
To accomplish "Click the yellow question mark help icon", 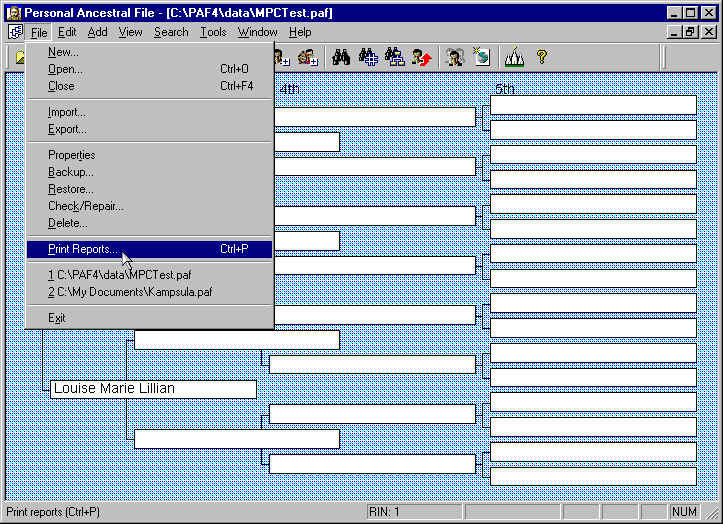I will pos(541,57).
